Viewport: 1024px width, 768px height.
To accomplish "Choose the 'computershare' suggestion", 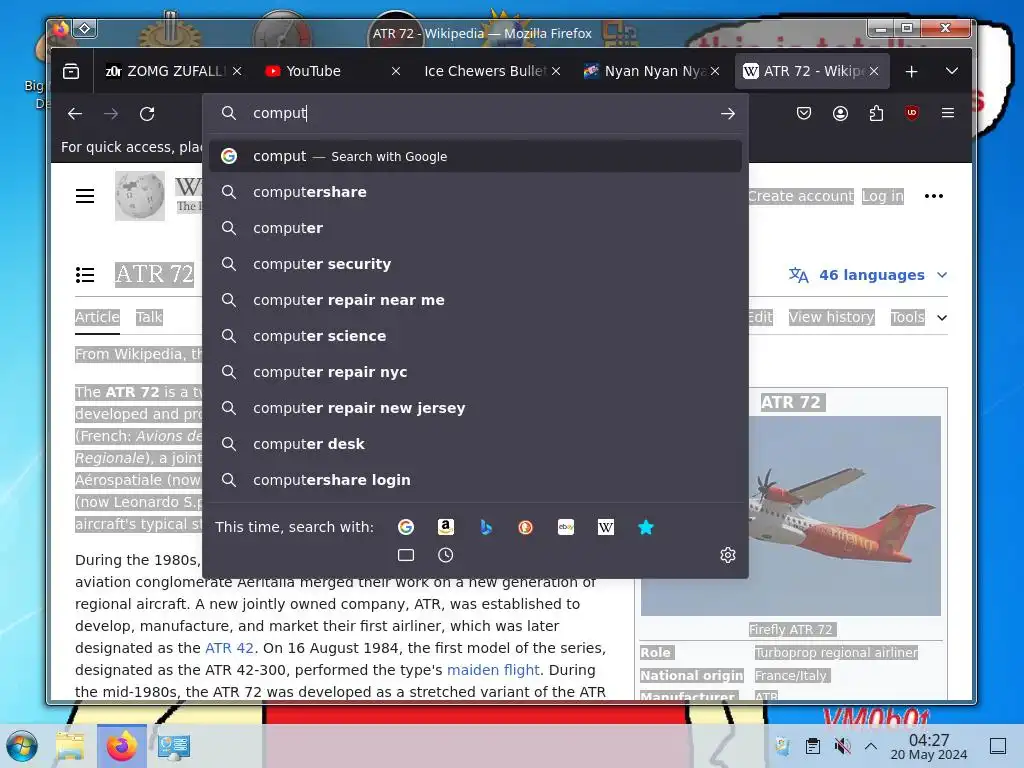I will click(x=475, y=192).
